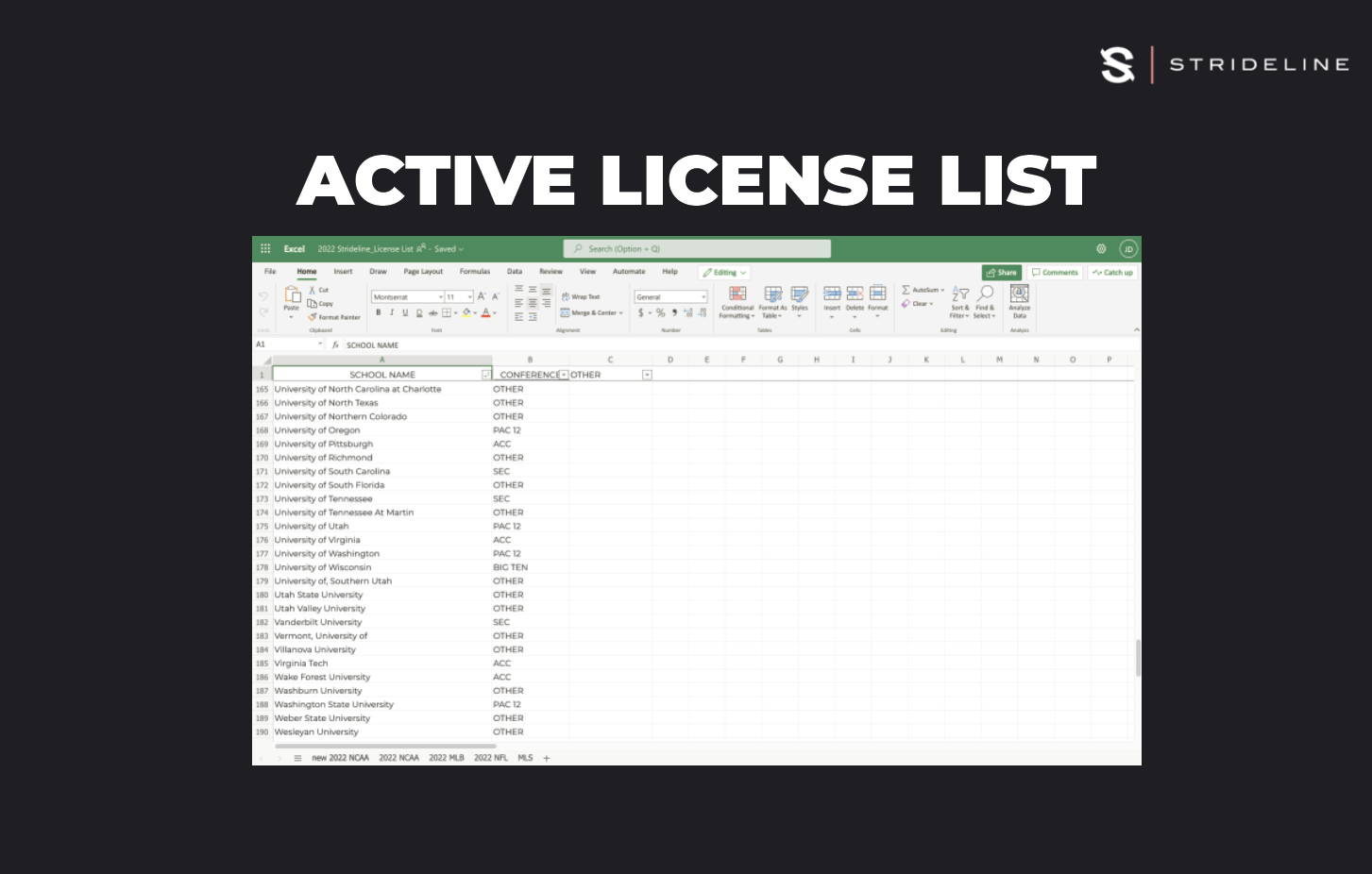The height and width of the screenshot is (874, 1372).
Task: Switch to the Data ribbon tab
Action: pos(515,272)
